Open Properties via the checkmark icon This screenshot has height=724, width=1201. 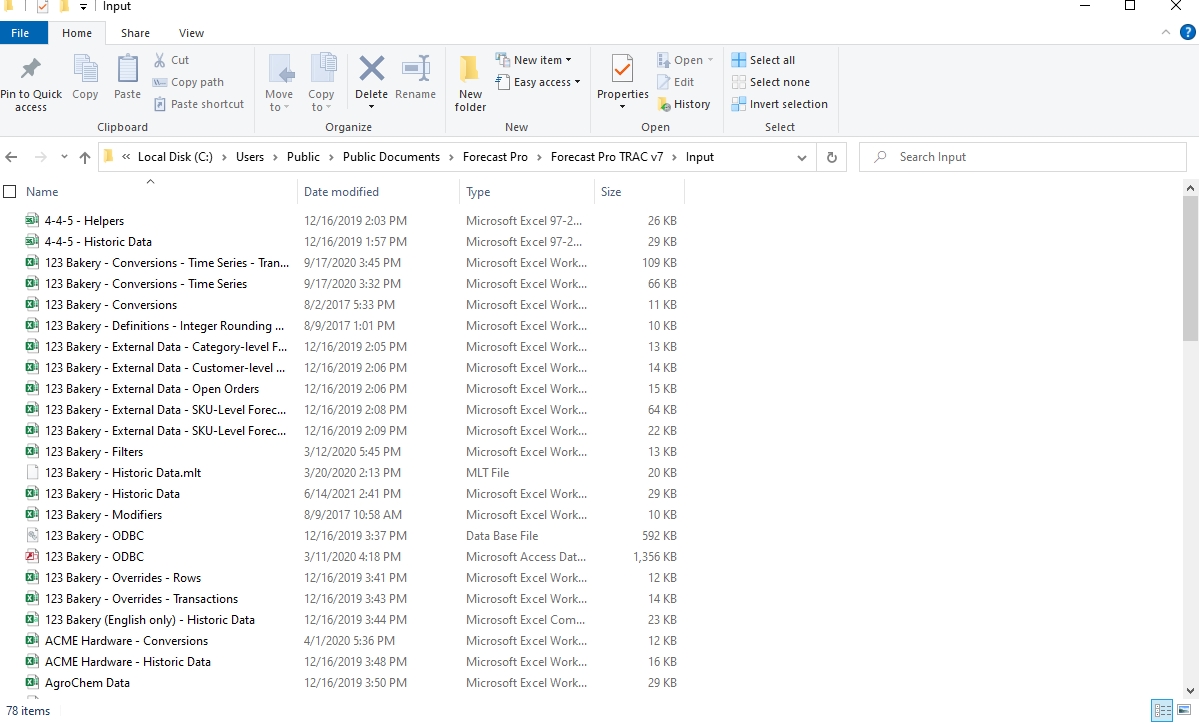click(622, 70)
